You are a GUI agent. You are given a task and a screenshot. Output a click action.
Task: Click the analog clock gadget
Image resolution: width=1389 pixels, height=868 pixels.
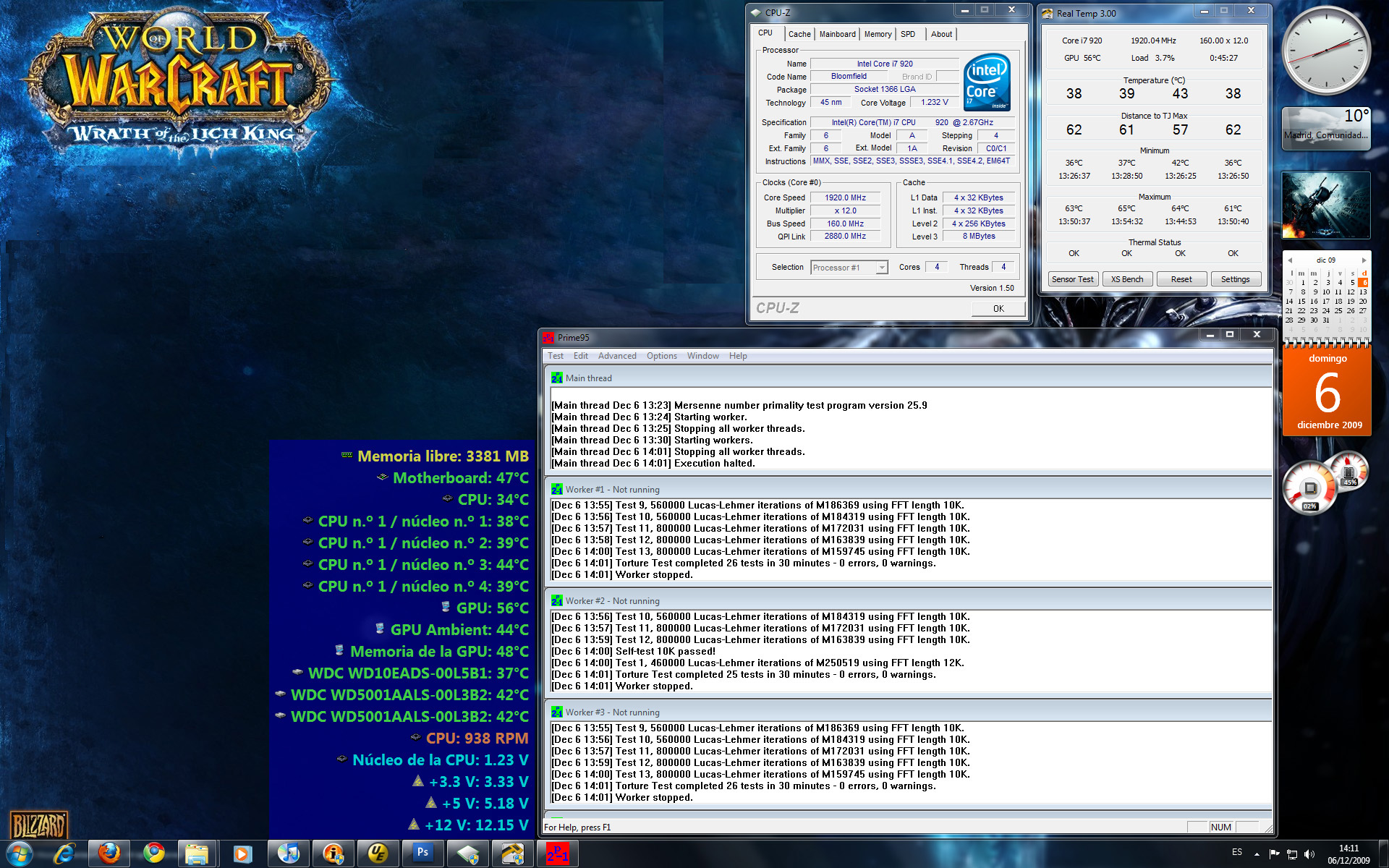coord(1326,51)
